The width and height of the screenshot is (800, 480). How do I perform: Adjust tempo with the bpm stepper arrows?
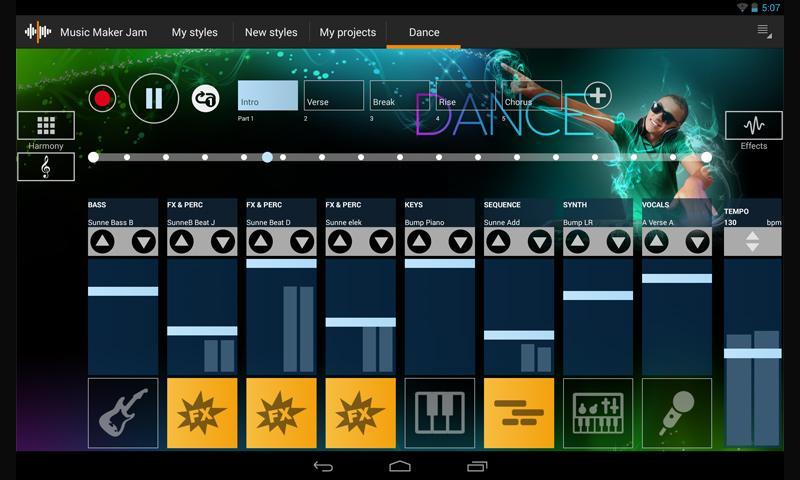point(753,241)
